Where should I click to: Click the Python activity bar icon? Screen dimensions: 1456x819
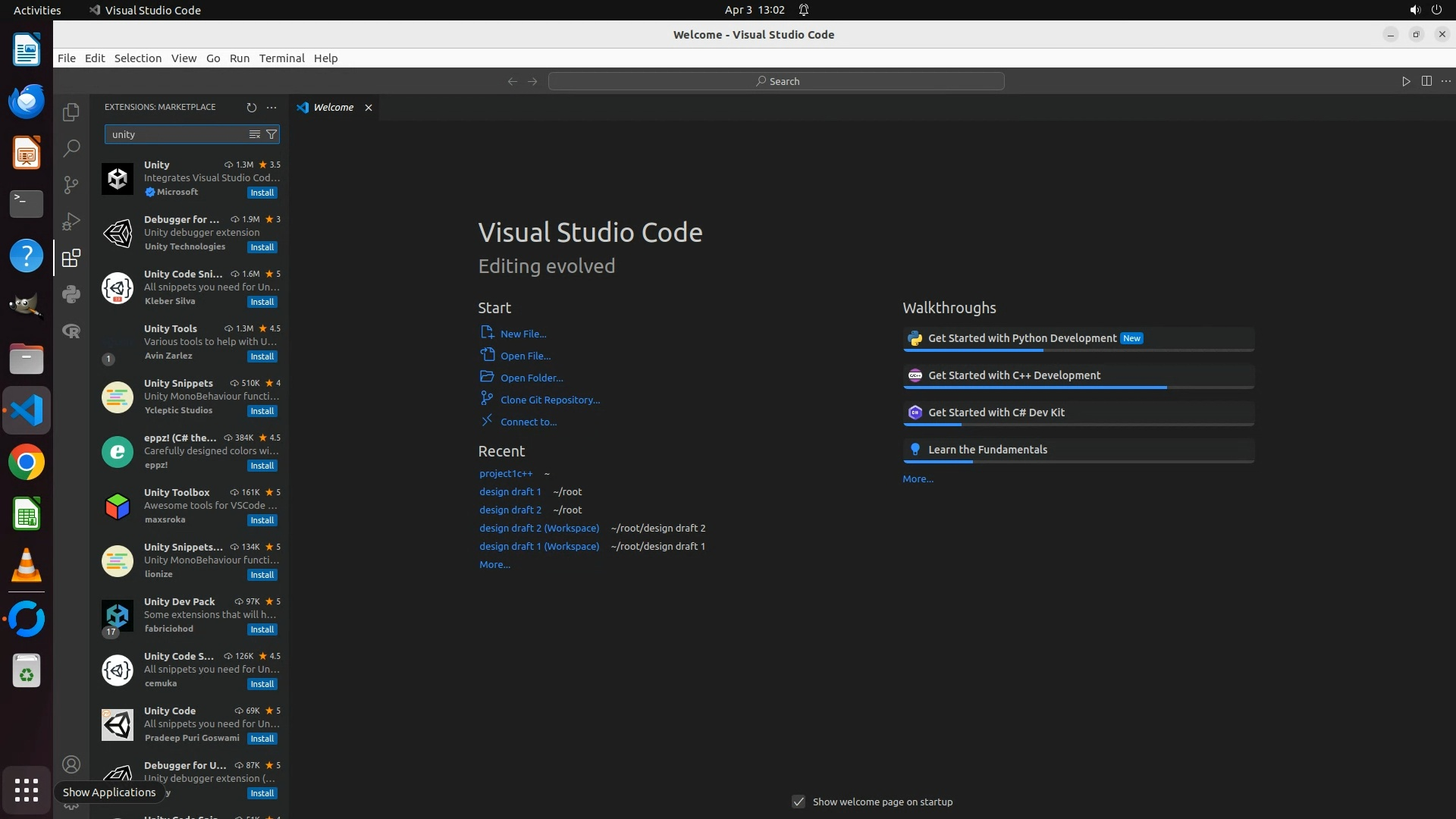pyautogui.click(x=71, y=294)
